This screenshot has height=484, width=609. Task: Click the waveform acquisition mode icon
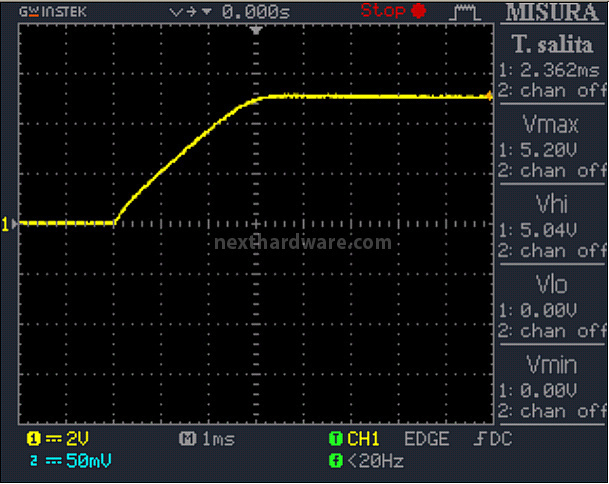465,12
